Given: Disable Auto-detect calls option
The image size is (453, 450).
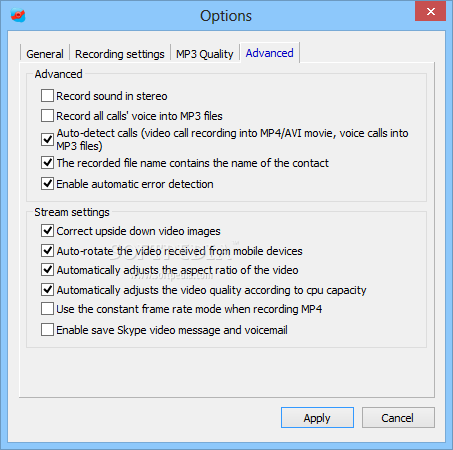Looking at the screenshot, I should pyautogui.click(x=47, y=139).
